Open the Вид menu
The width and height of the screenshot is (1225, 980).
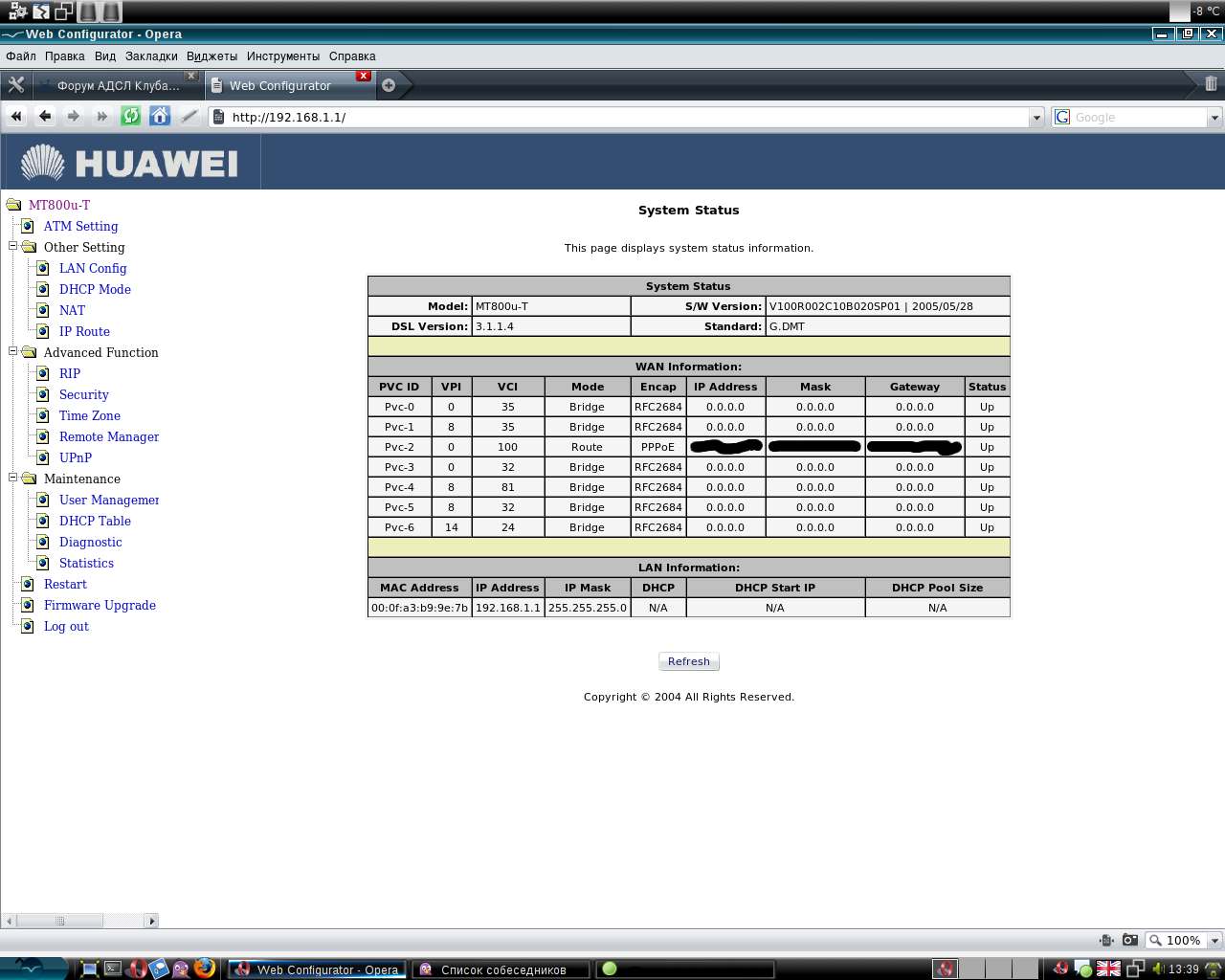click(105, 56)
